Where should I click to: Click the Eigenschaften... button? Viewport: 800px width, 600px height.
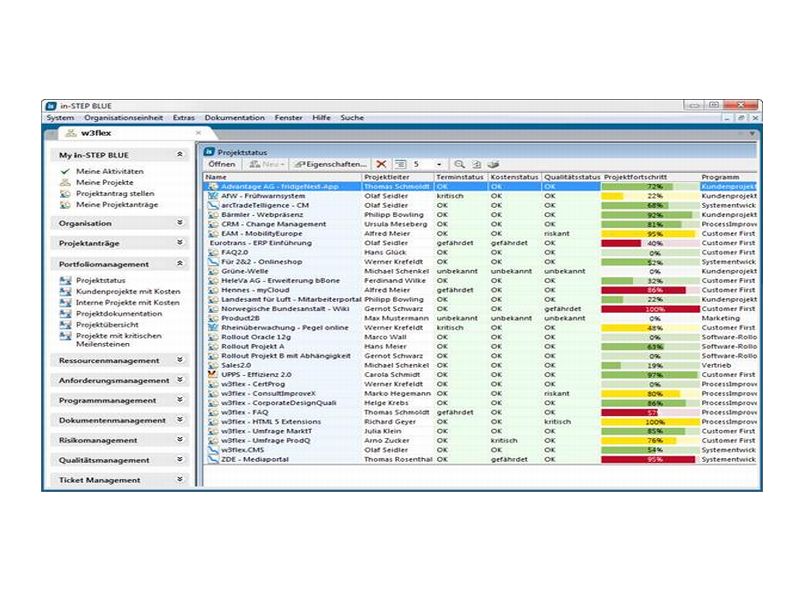click(331, 164)
